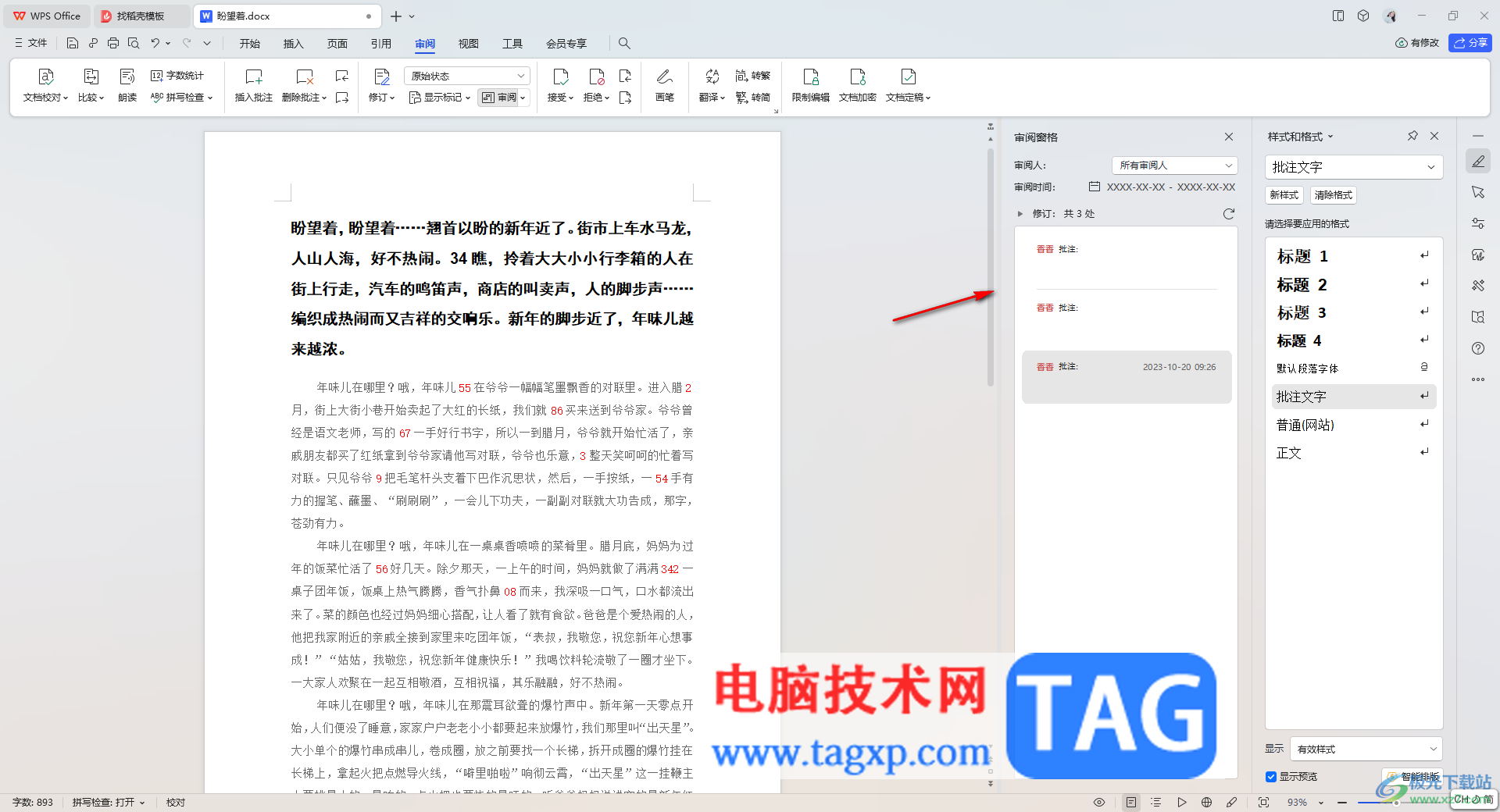1500x812 pixels.
Task: Convert text with 转繁 (simplified to traditional)
Action: pyautogui.click(x=753, y=76)
